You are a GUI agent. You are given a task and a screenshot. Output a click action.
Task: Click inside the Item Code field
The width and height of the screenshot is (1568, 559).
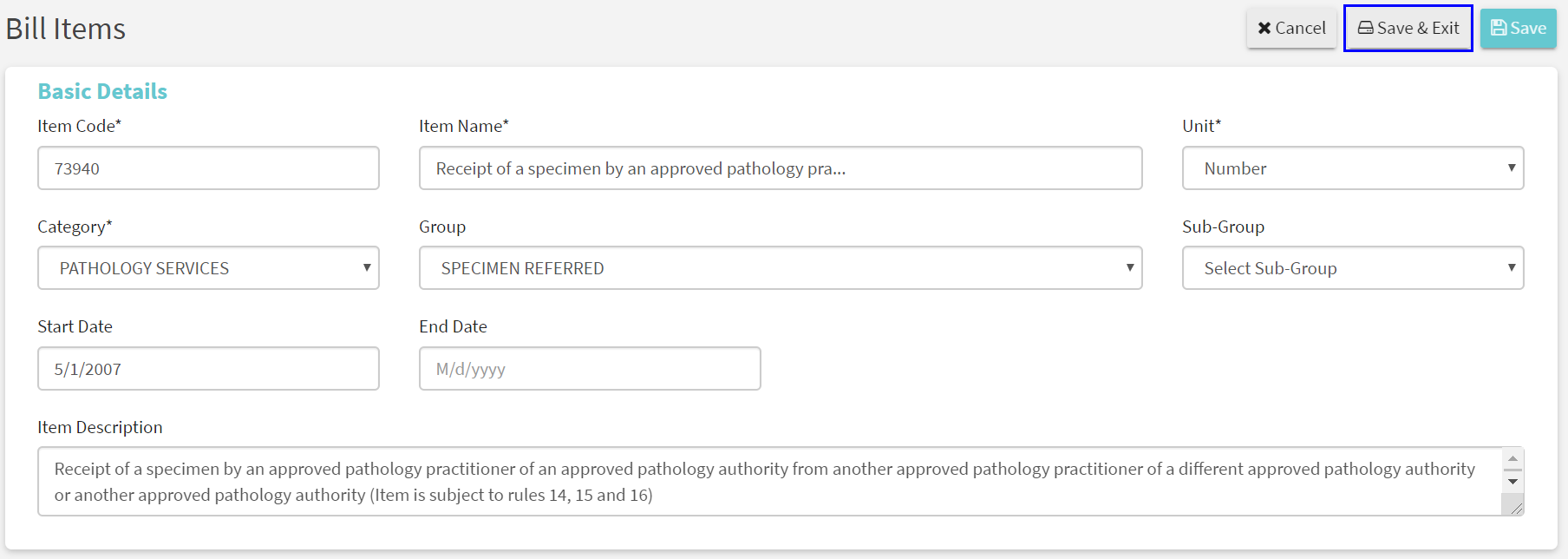pos(208,168)
